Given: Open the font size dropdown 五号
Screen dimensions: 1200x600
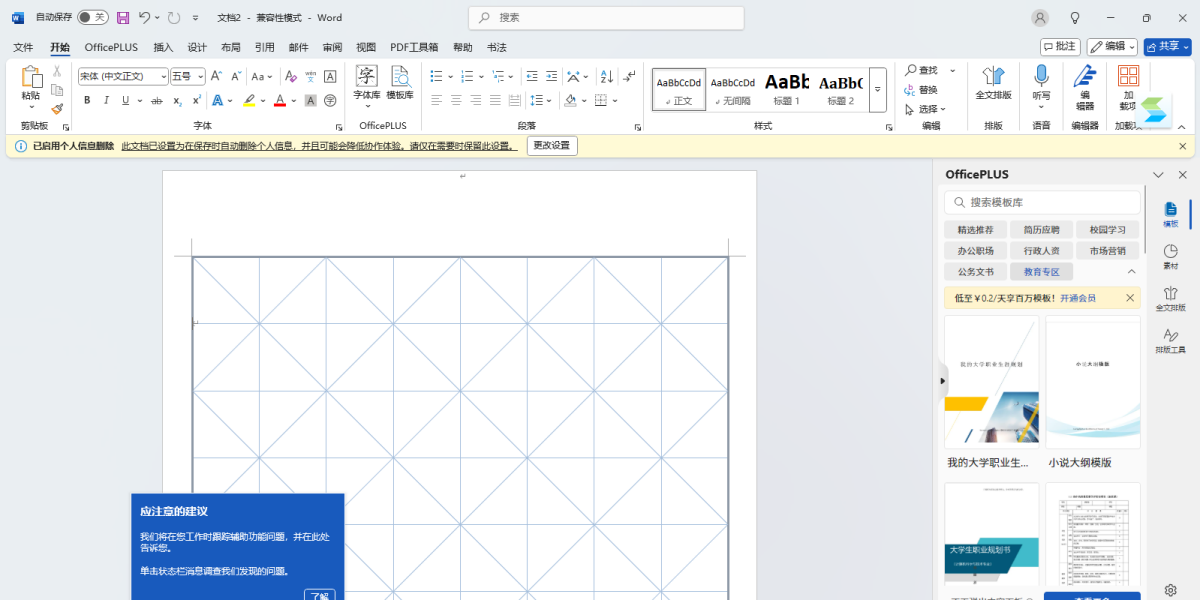Looking at the screenshot, I should tap(187, 76).
